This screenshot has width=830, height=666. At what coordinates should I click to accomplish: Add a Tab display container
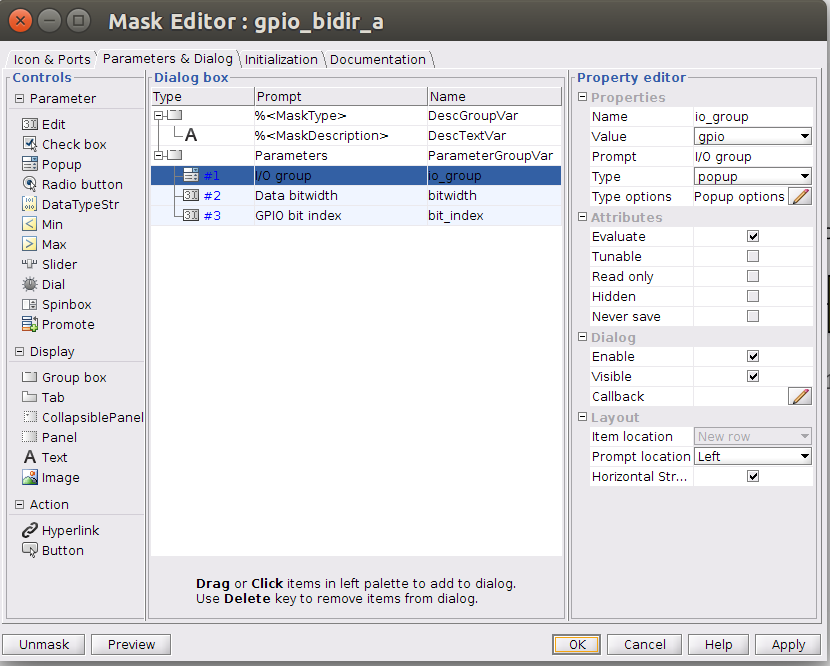point(43,398)
